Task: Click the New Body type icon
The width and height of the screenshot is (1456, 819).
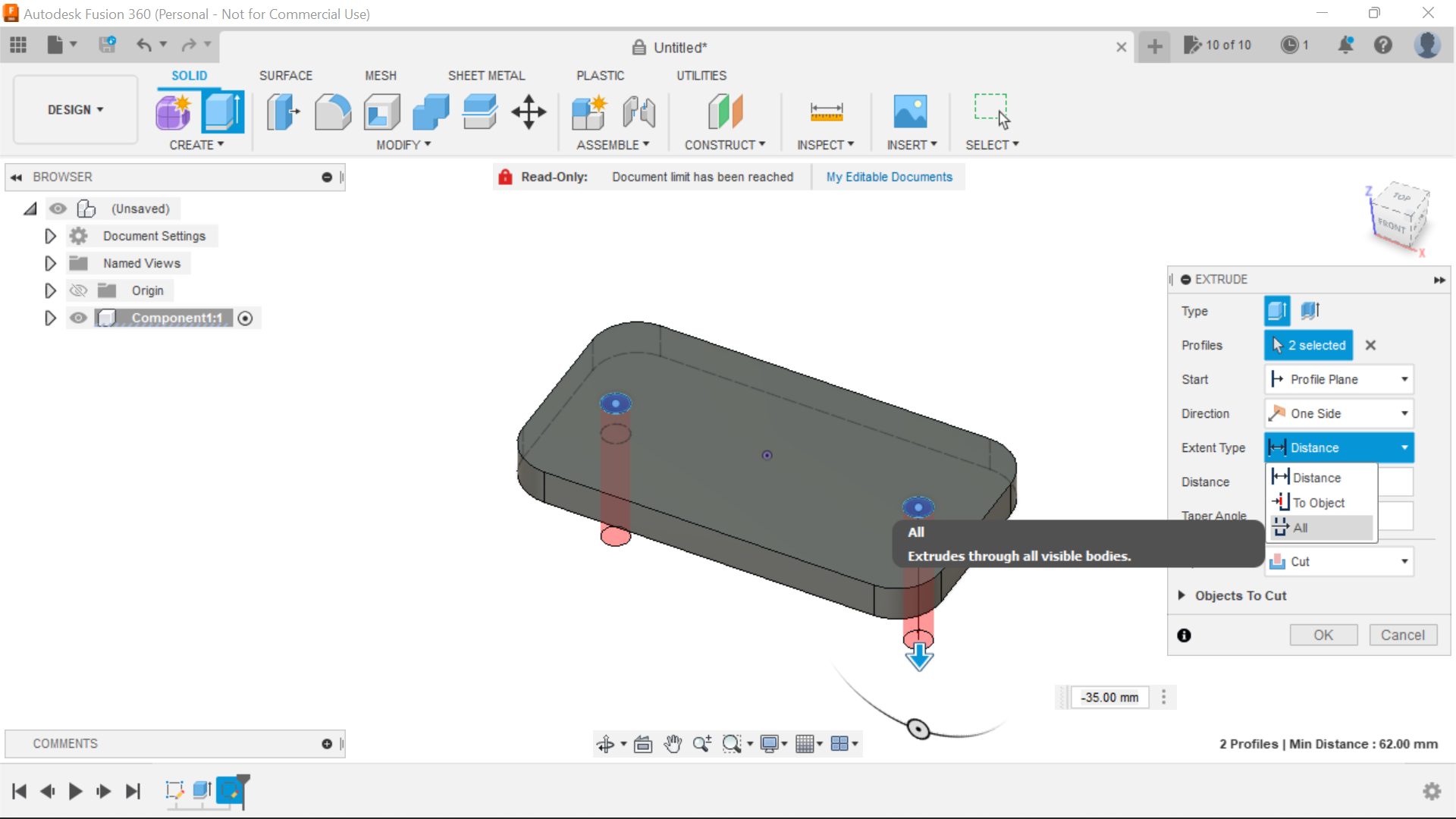Action: pos(1278,311)
